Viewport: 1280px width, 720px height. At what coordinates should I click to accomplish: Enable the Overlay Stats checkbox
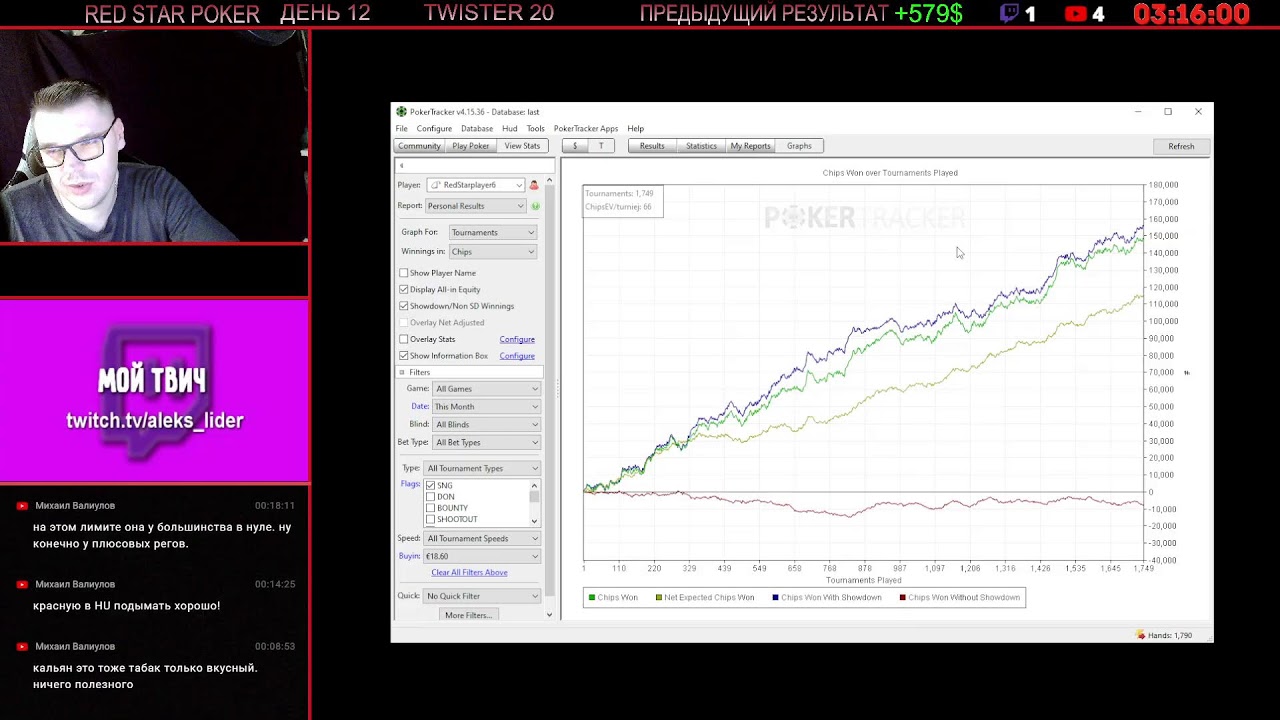tap(404, 339)
